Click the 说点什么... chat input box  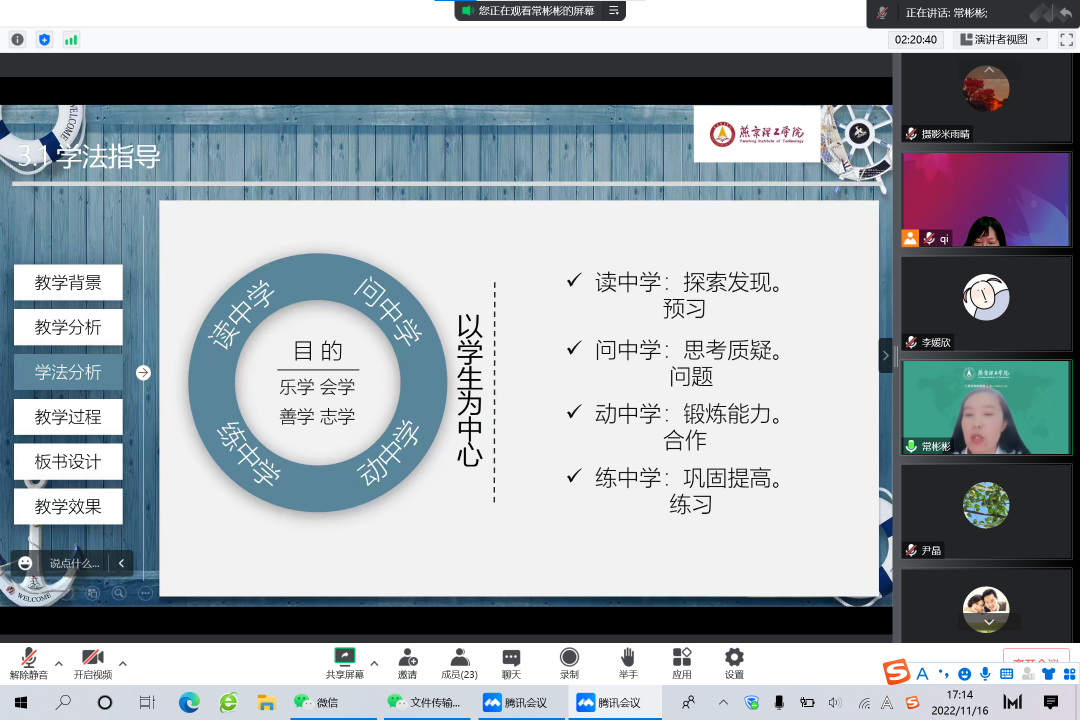[x=74, y=563]
